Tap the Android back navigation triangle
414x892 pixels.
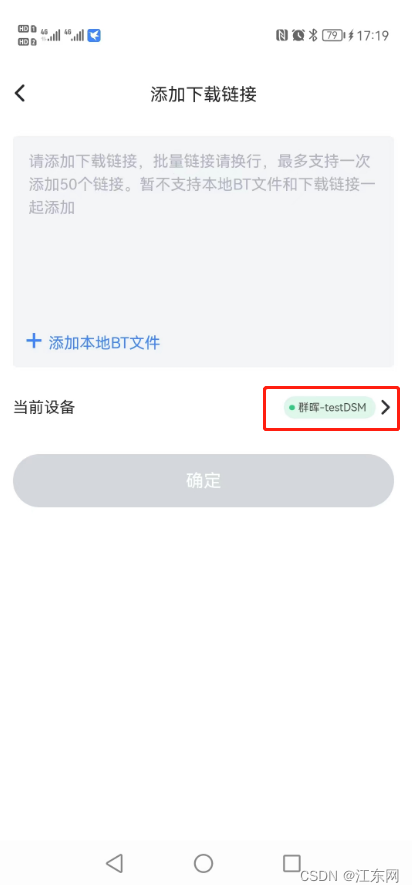115,863
